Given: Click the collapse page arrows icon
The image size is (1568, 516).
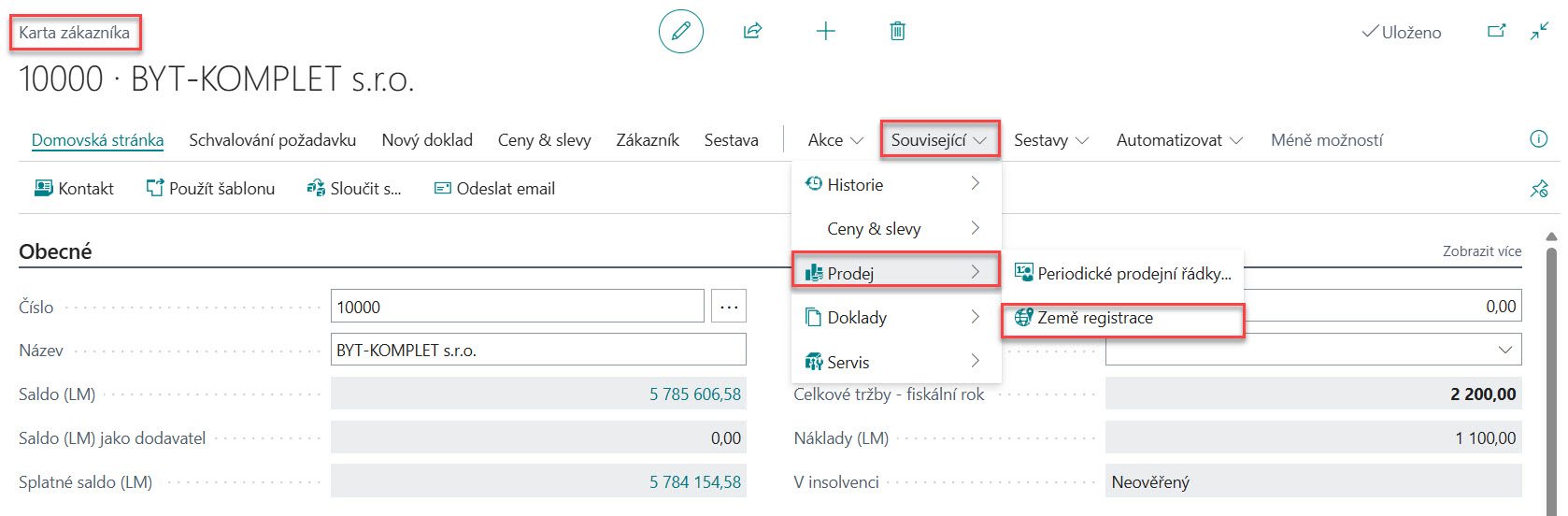Looking at the screenshot, I should coord(1539,31).
